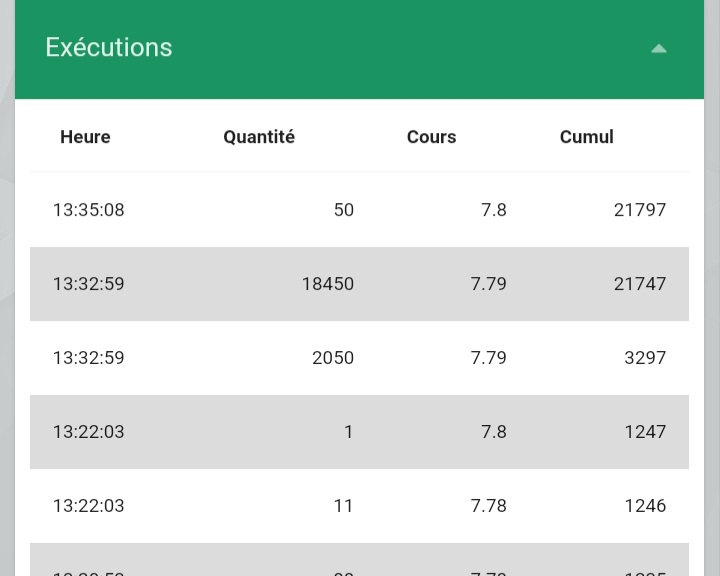Select the partially visible bottom row

click(360, 559)
